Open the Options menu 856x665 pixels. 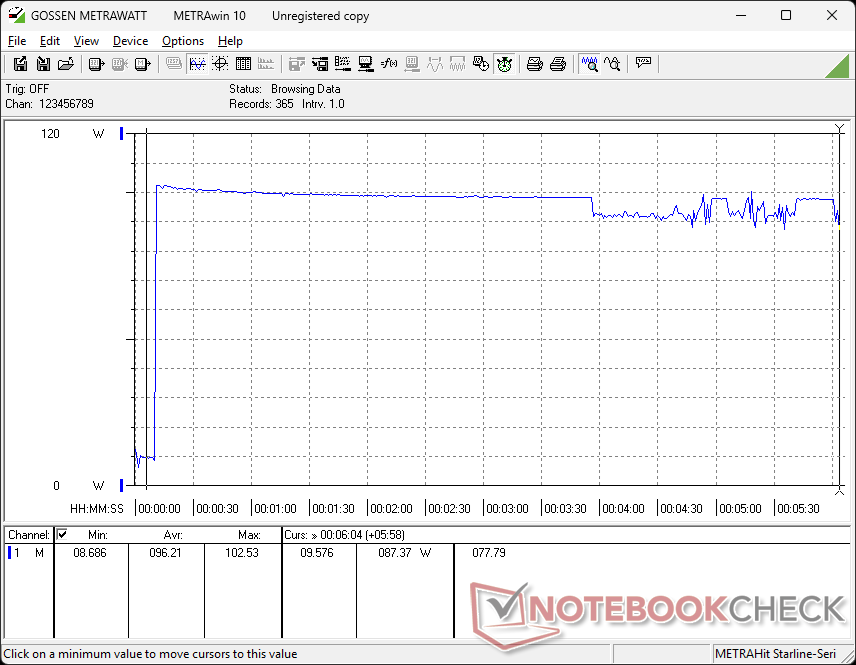[x=182, y=41]
